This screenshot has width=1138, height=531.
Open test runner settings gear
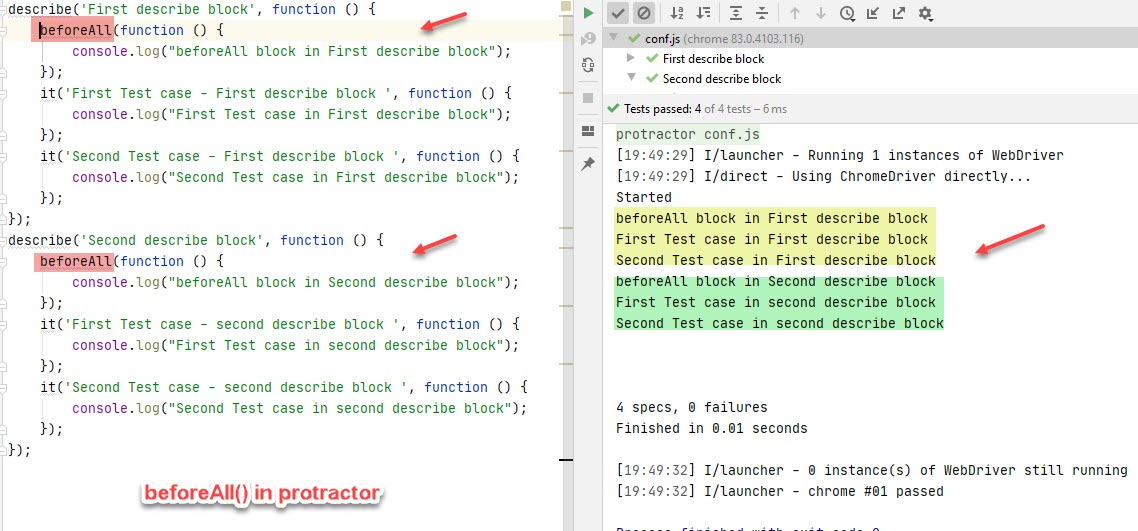point(925,13)
